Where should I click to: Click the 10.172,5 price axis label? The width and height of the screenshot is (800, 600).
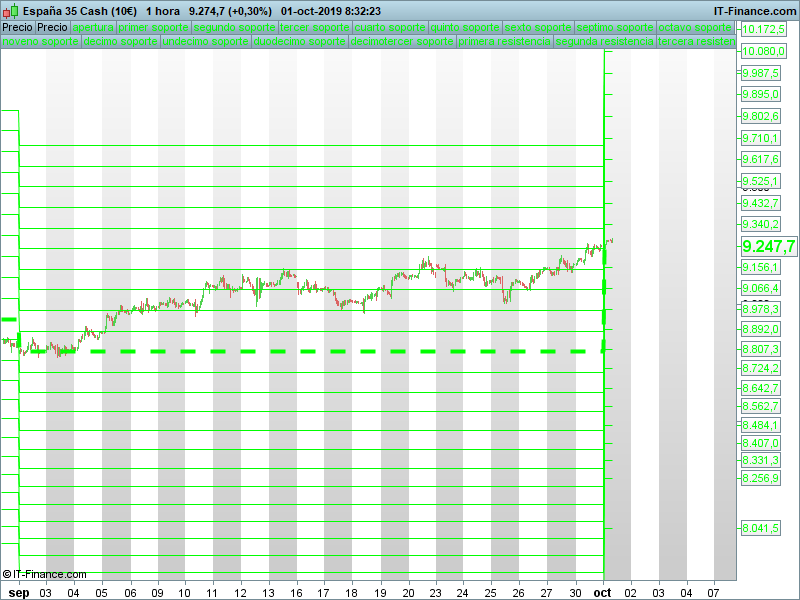(762, 30)
